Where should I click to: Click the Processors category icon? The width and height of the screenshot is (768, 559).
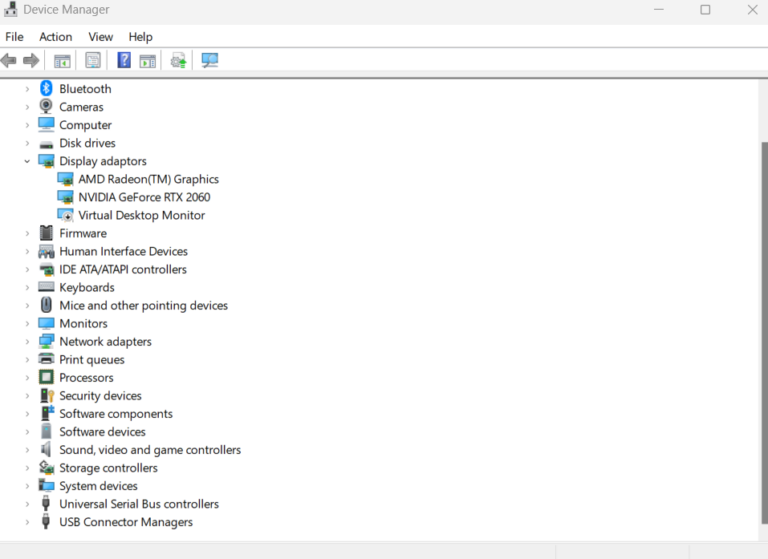[46, 378]
